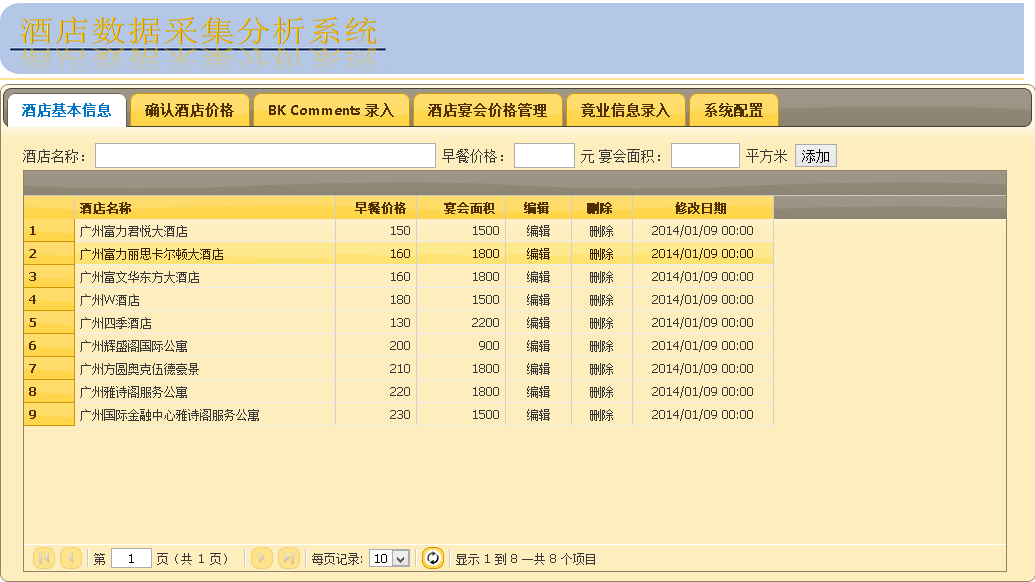This screenshot has width=1035, height=582.
Task: Focus the 早餐价格 input field
Action: (544, 156)
